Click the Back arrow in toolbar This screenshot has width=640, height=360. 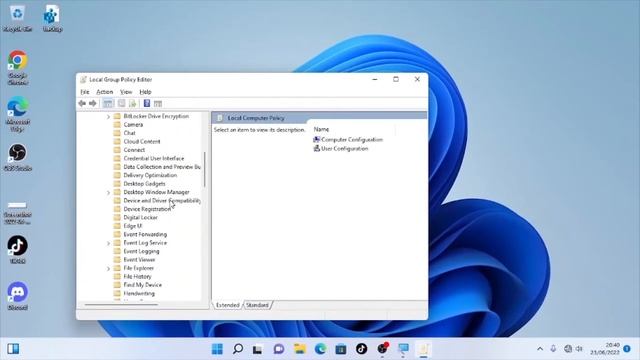82,104
